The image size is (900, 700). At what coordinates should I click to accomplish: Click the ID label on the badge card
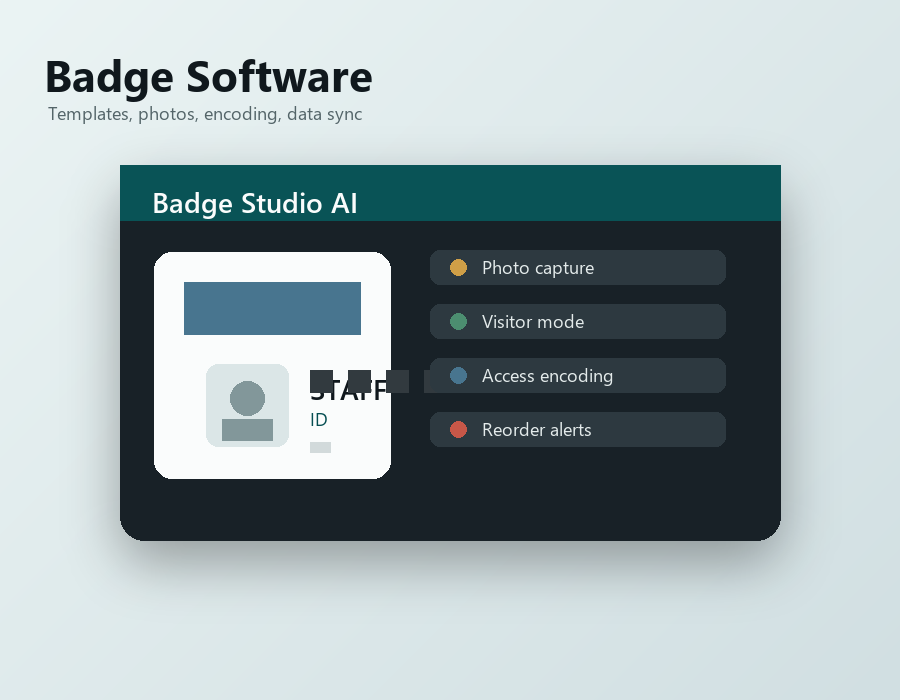[x=317, y=419]
